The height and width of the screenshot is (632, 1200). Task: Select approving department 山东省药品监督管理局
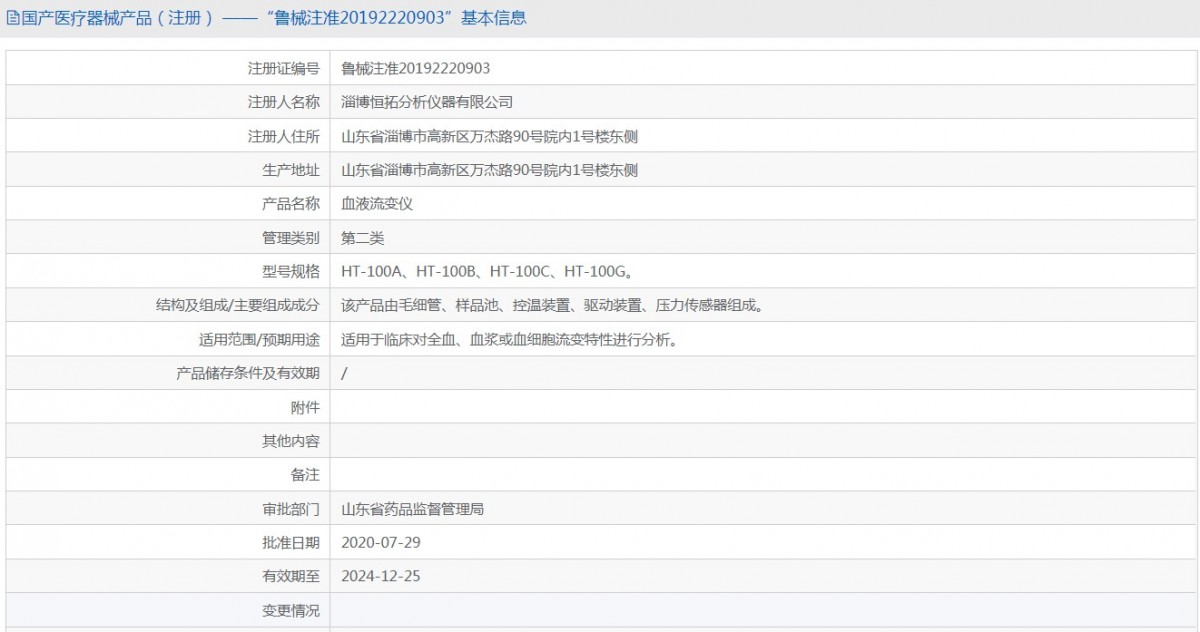[412, 509]
